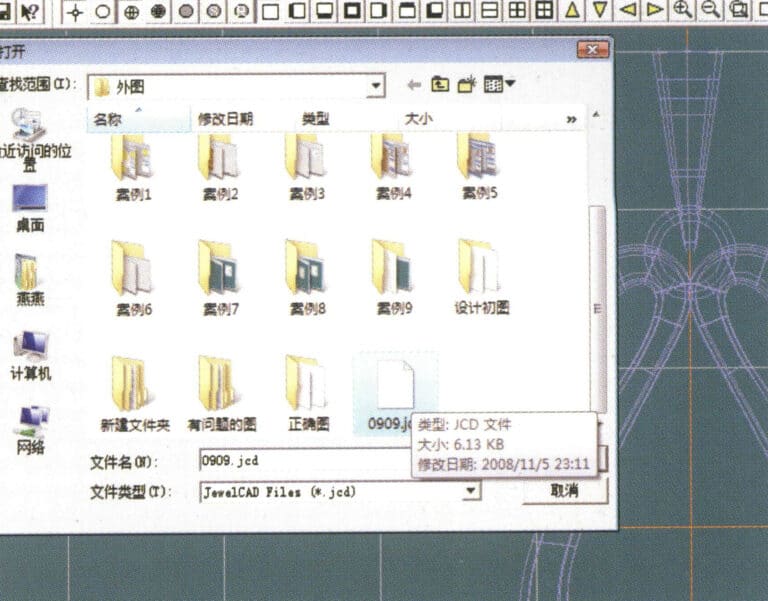Click the zoom in magnifier icon

coord(683,10)
